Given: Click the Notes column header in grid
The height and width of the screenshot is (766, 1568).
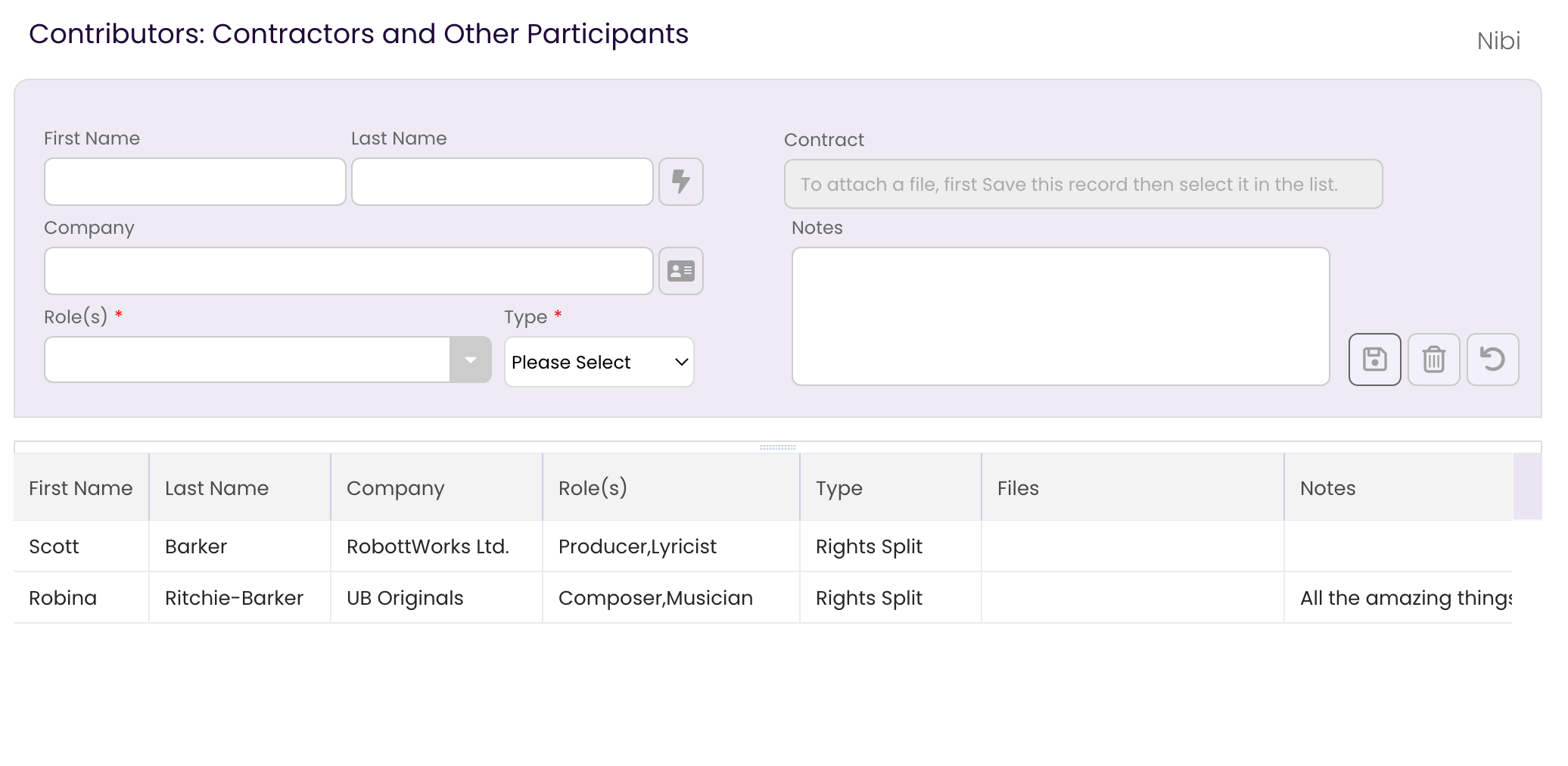Looking at the screenshot, I should [x=1398, y=488].
